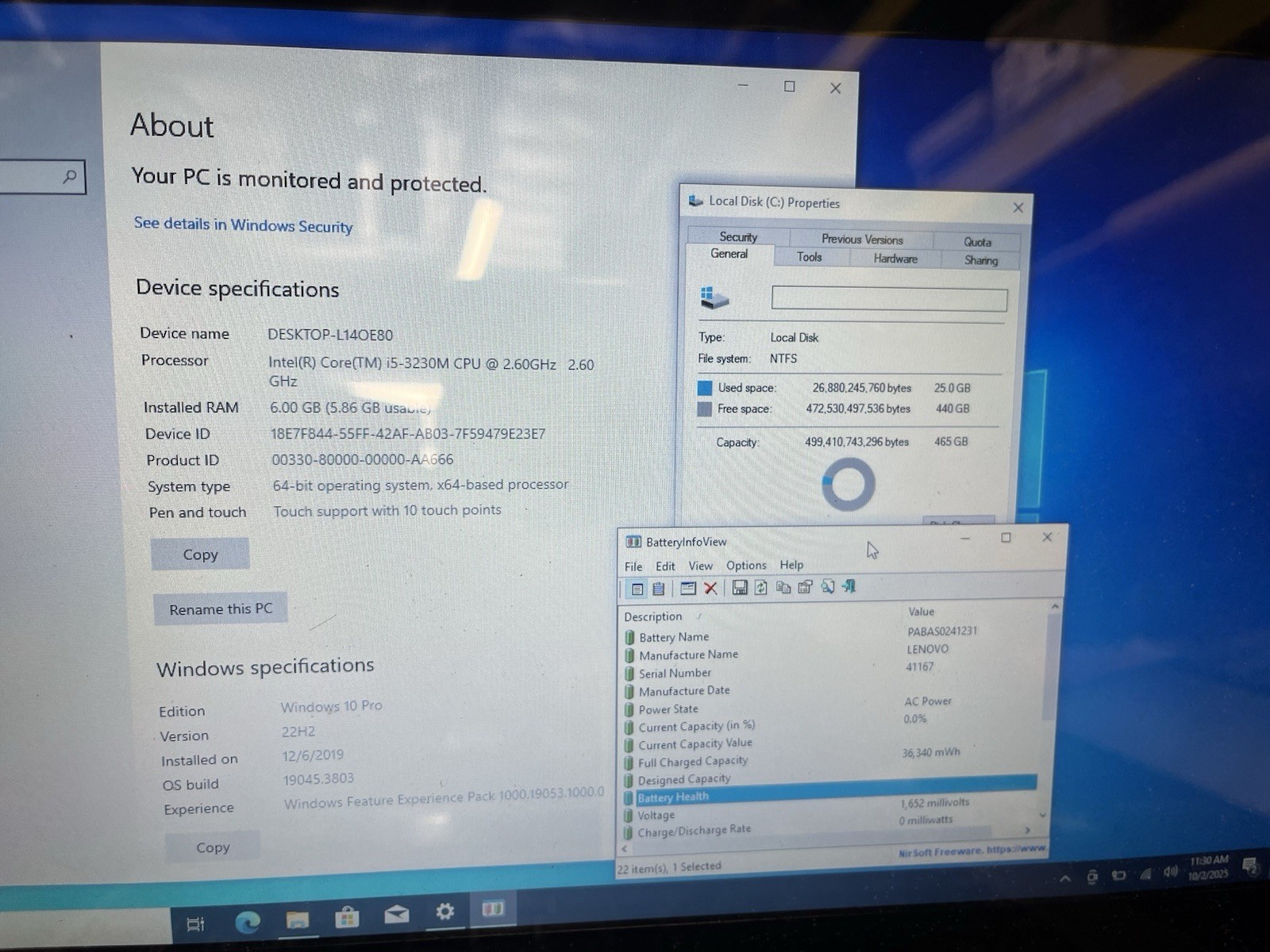
Task: Open the Mail app from the taskbar
Action: [x=396, y=915]
